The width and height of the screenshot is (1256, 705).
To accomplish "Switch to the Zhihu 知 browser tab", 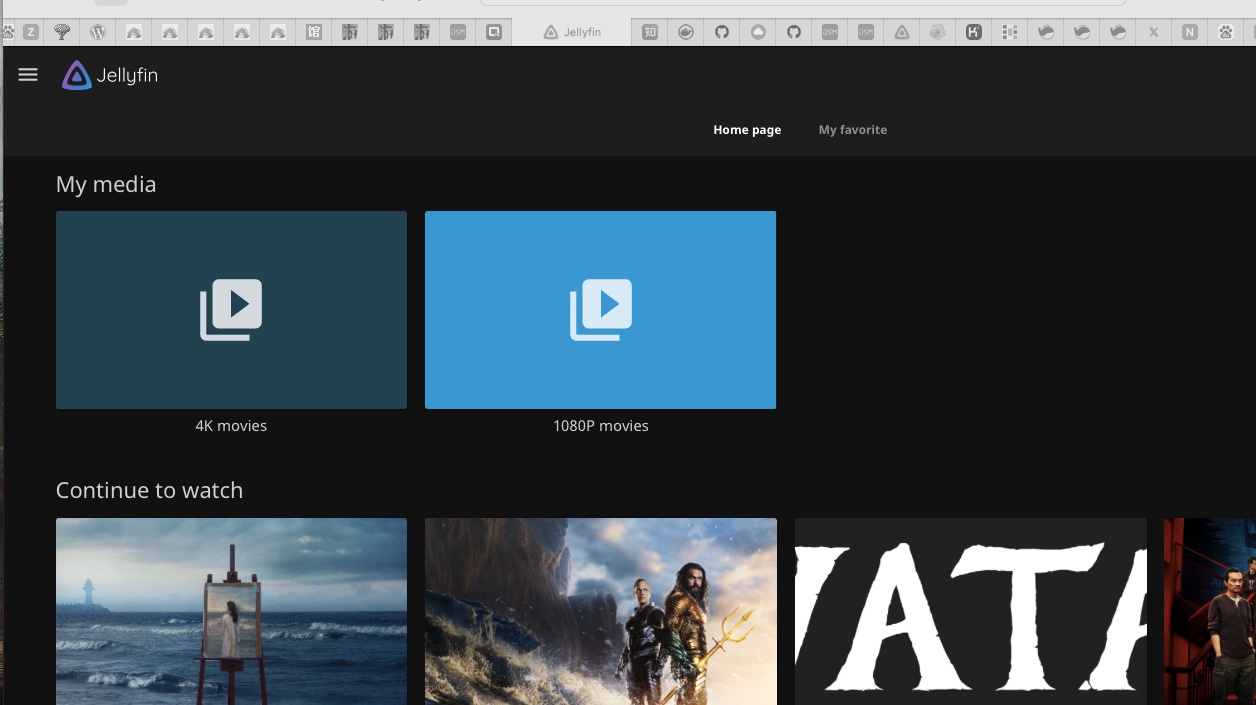I will (x=650, y=32).
